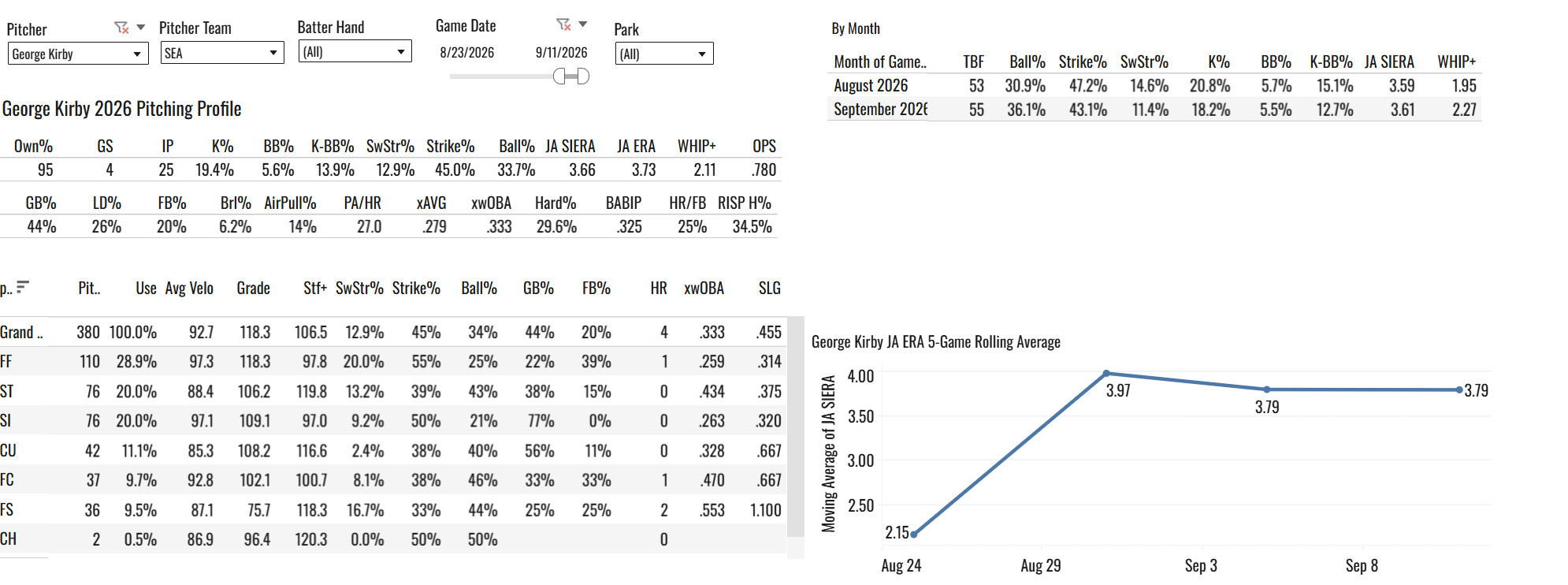The image size is (1568, 585).
Task: Click the Avg Velo column header
Action: 189,288
